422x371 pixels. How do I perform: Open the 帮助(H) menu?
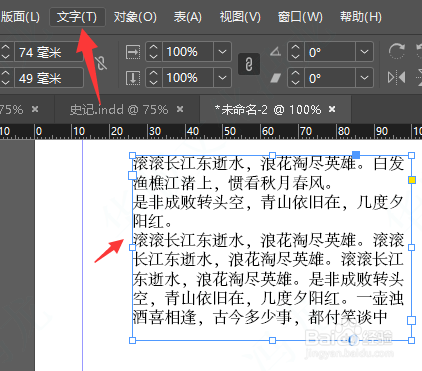361,17
